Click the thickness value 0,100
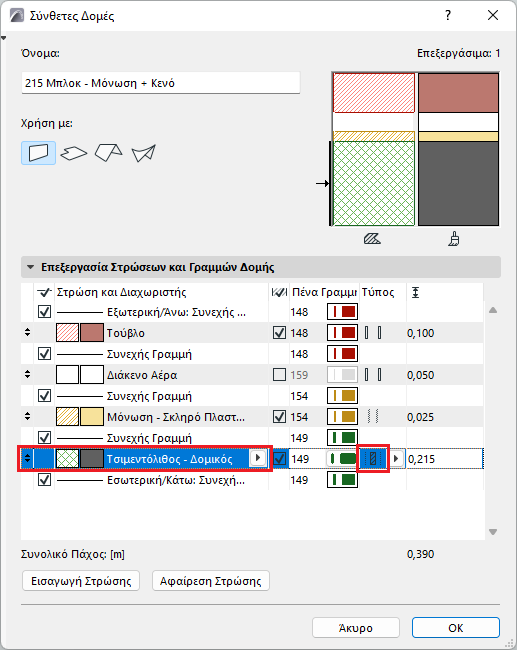 point(420,333)
